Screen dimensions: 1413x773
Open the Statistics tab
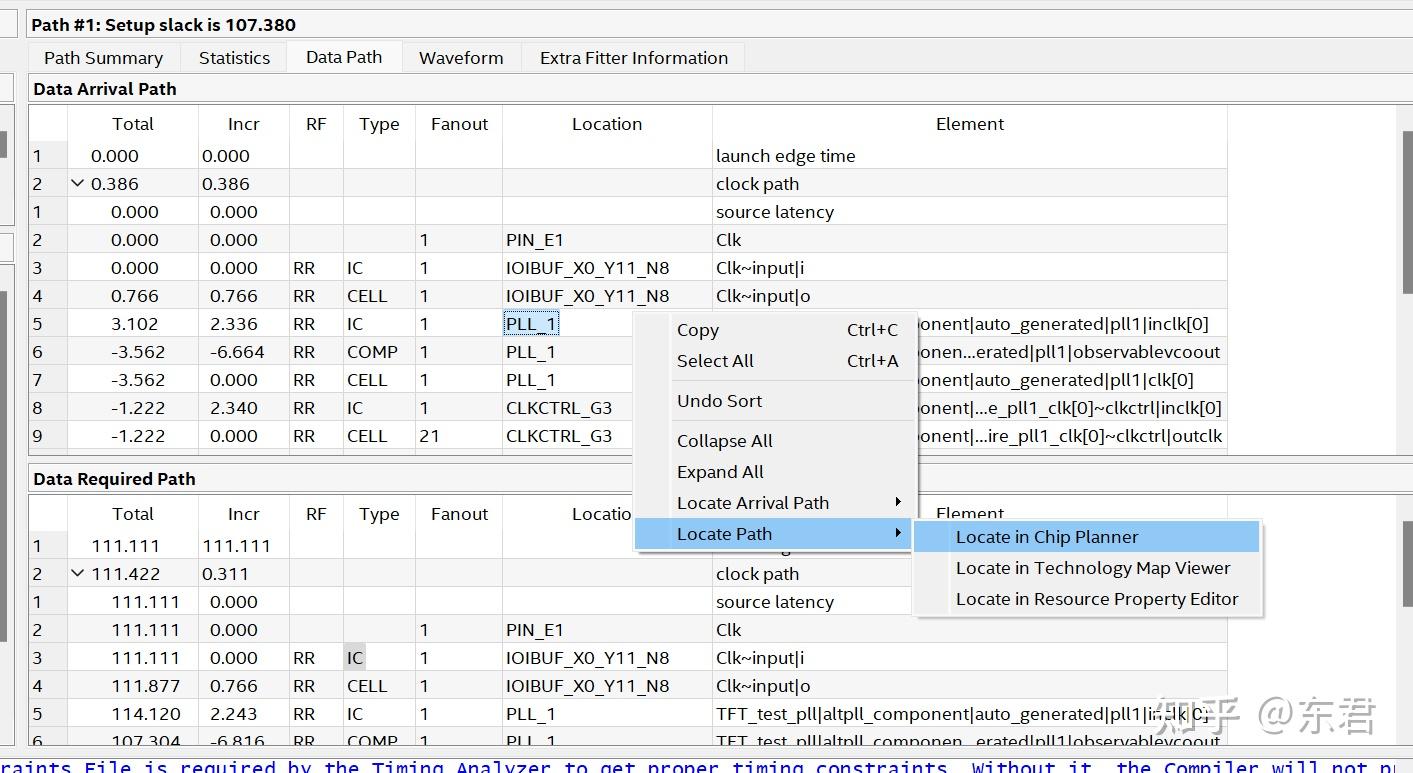tap(234, 58)
